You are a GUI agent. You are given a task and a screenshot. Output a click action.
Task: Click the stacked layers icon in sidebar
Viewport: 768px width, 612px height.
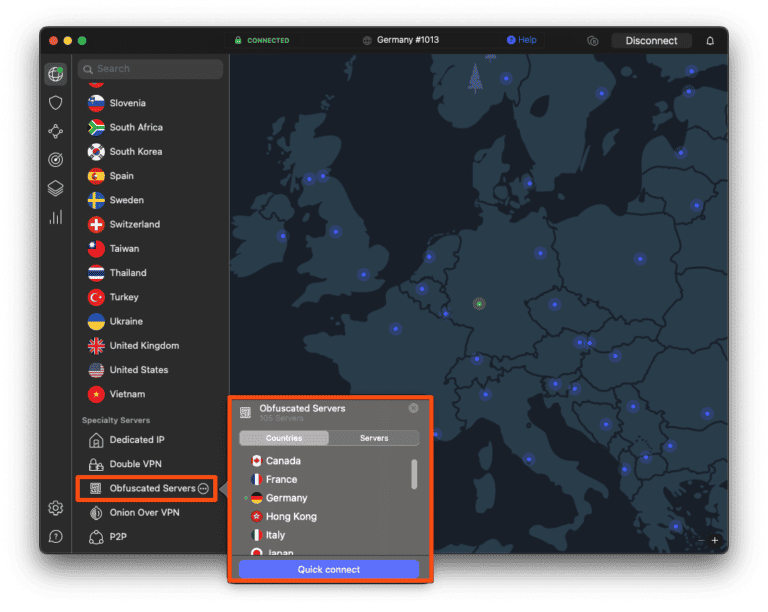(56, 188)
